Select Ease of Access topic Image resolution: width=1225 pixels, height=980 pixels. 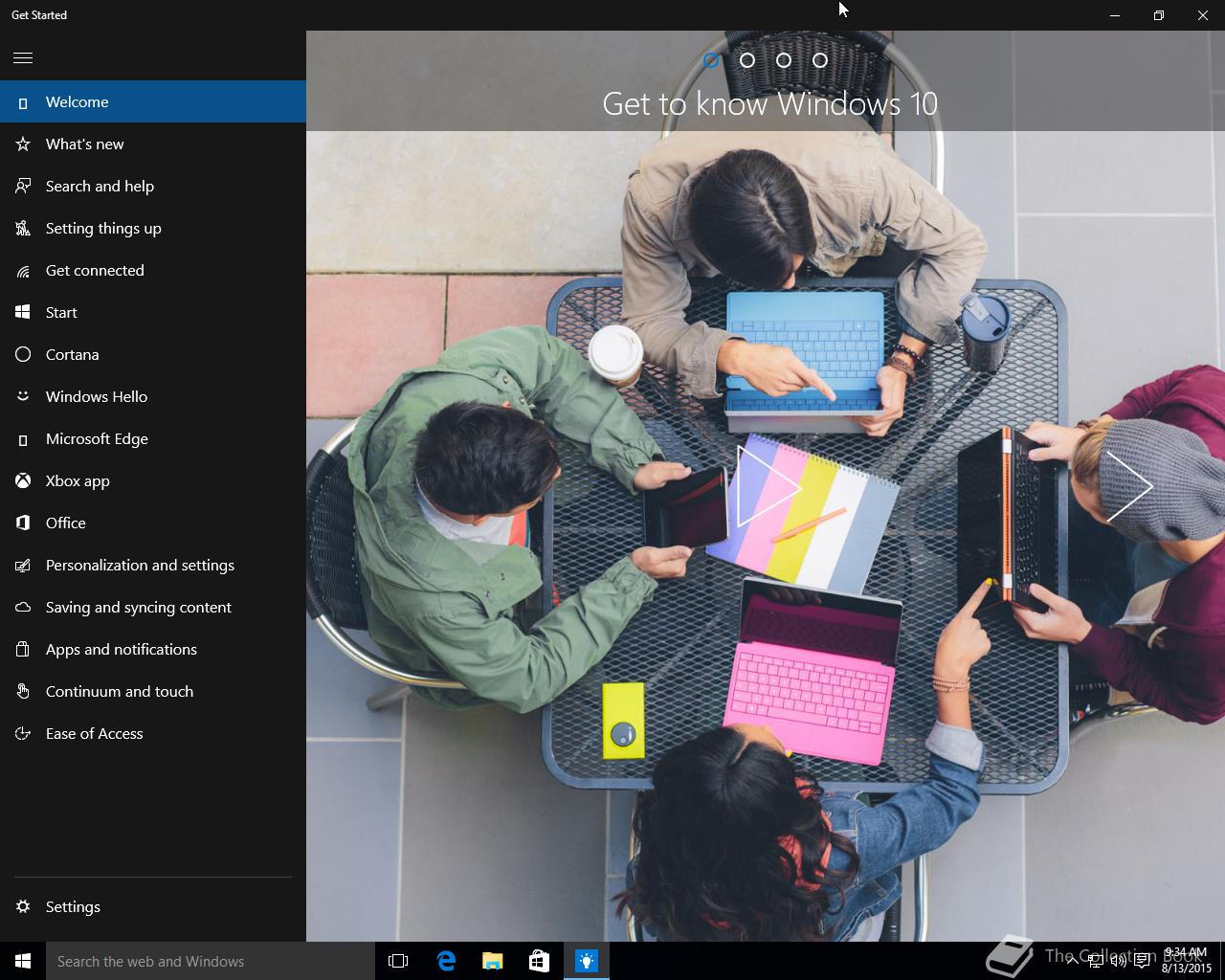(x=153, y=734)
